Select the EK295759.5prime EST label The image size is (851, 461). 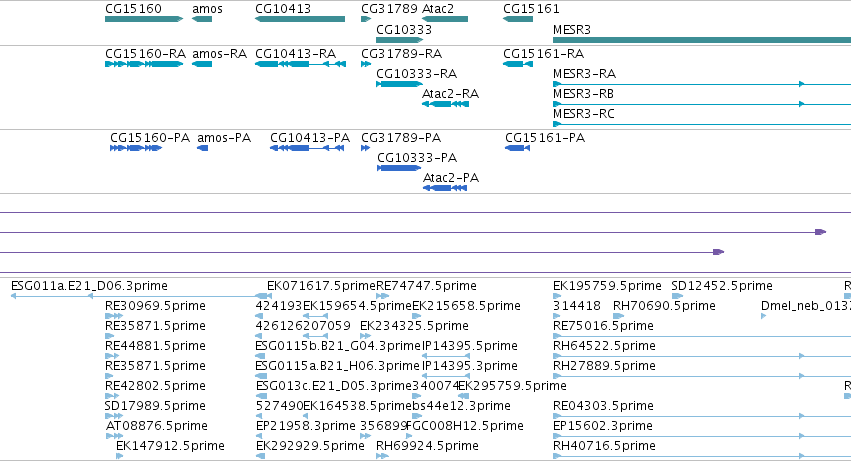pos(512,386)
